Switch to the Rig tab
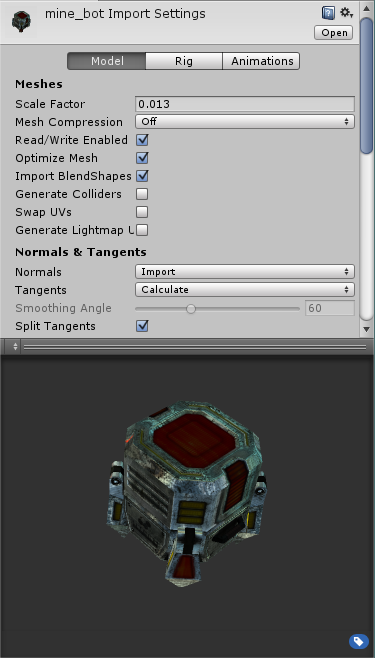The width and height of the screenshot is (375, 658). click(x=184, y=61)
